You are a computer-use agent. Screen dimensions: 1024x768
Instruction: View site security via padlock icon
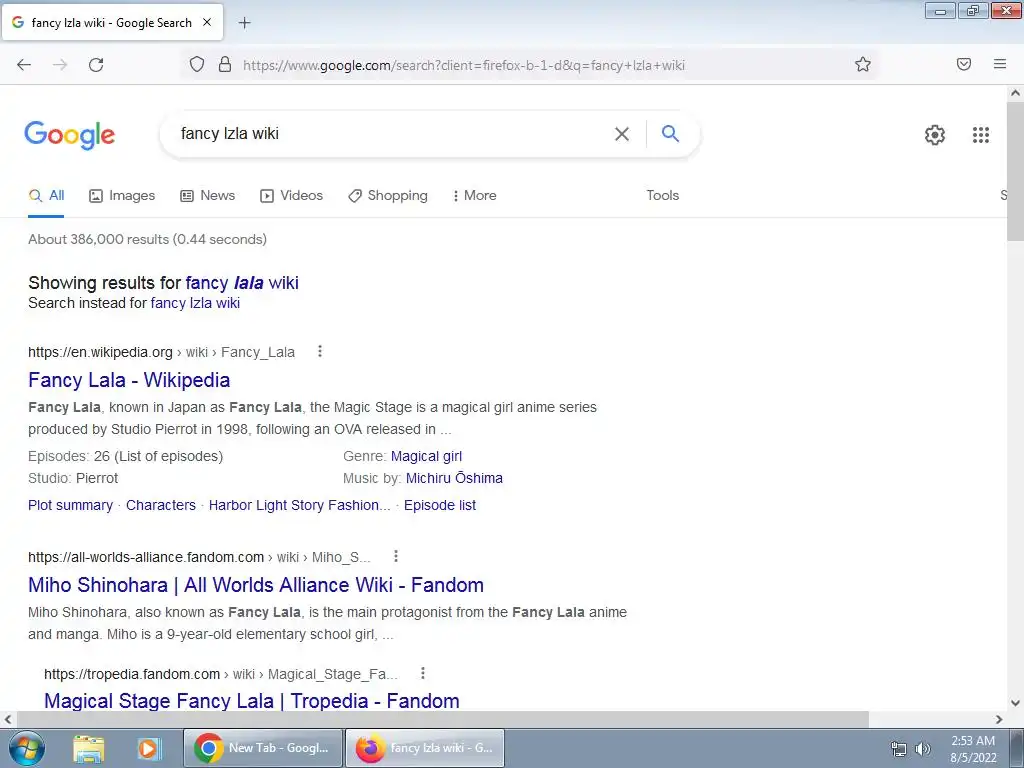coord(225,64)
